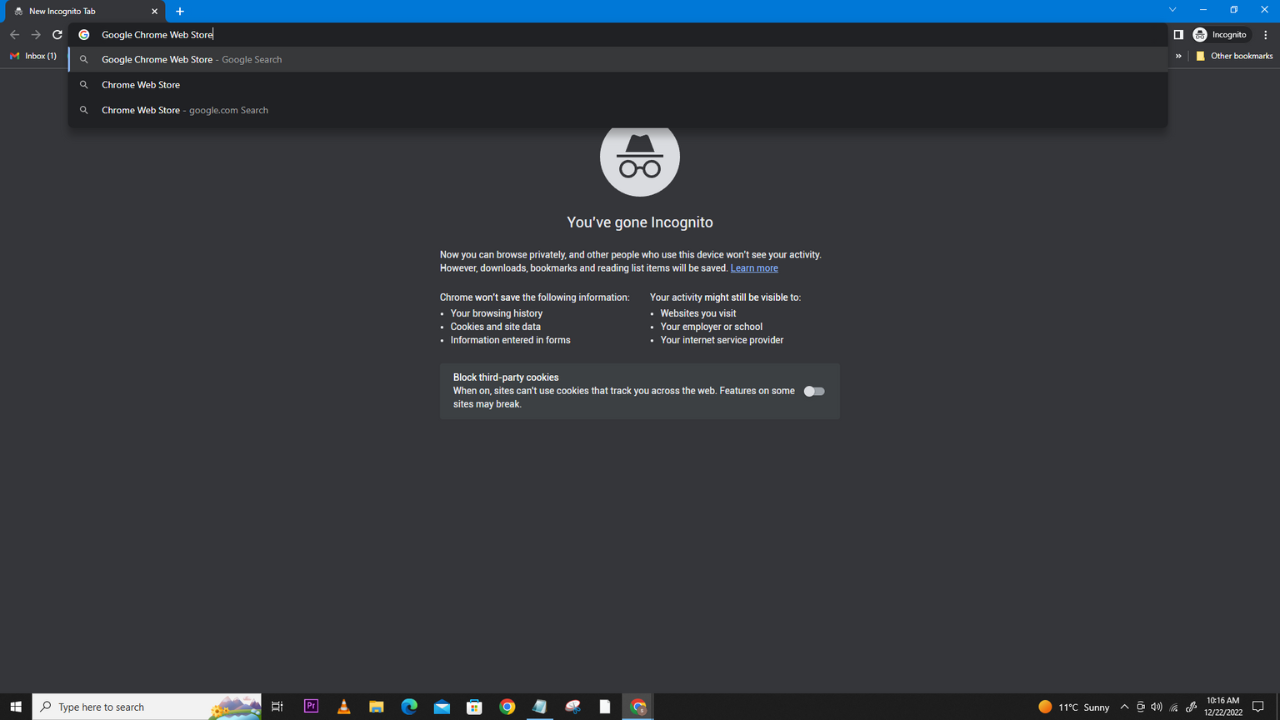The height and width of the screenshot is (720, 1280).
Task: Click the active Incognito Chrome taskbar icon
Action: coord(638,707)
